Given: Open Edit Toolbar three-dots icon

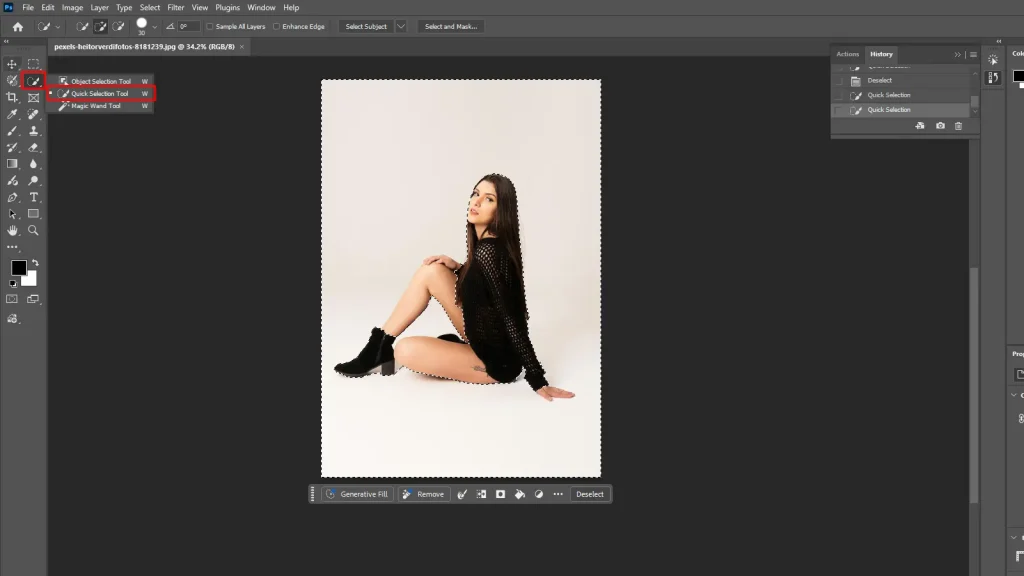Looking at the screenshot, I should click(x=12, y=248).
